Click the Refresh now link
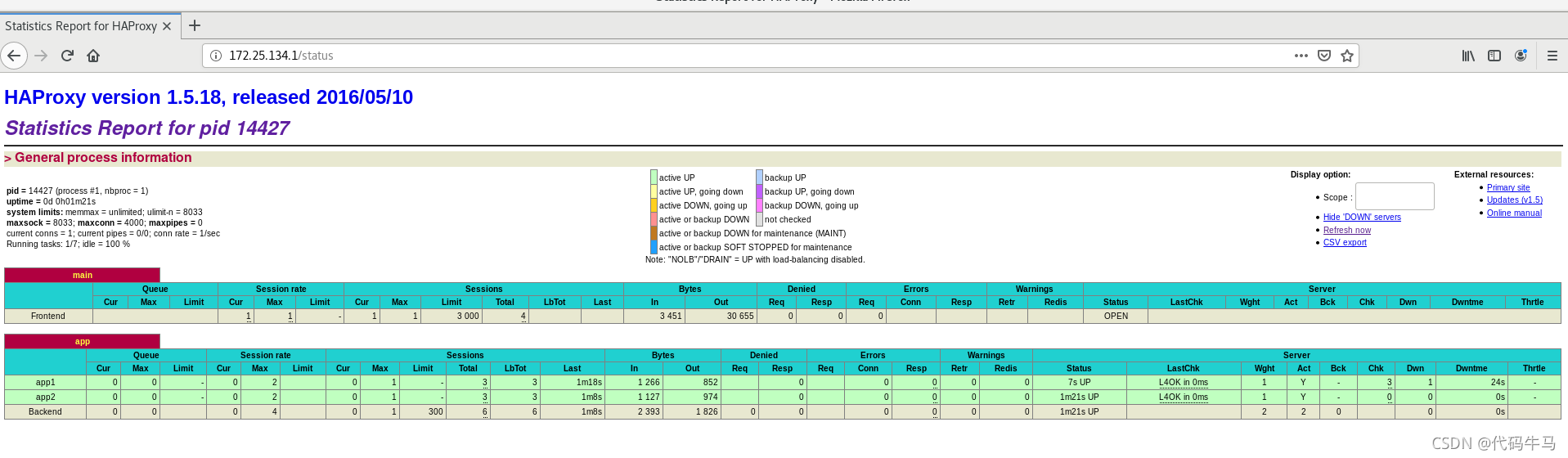This screenshot has width=1568, height=458. click(x=1347, y=230)
